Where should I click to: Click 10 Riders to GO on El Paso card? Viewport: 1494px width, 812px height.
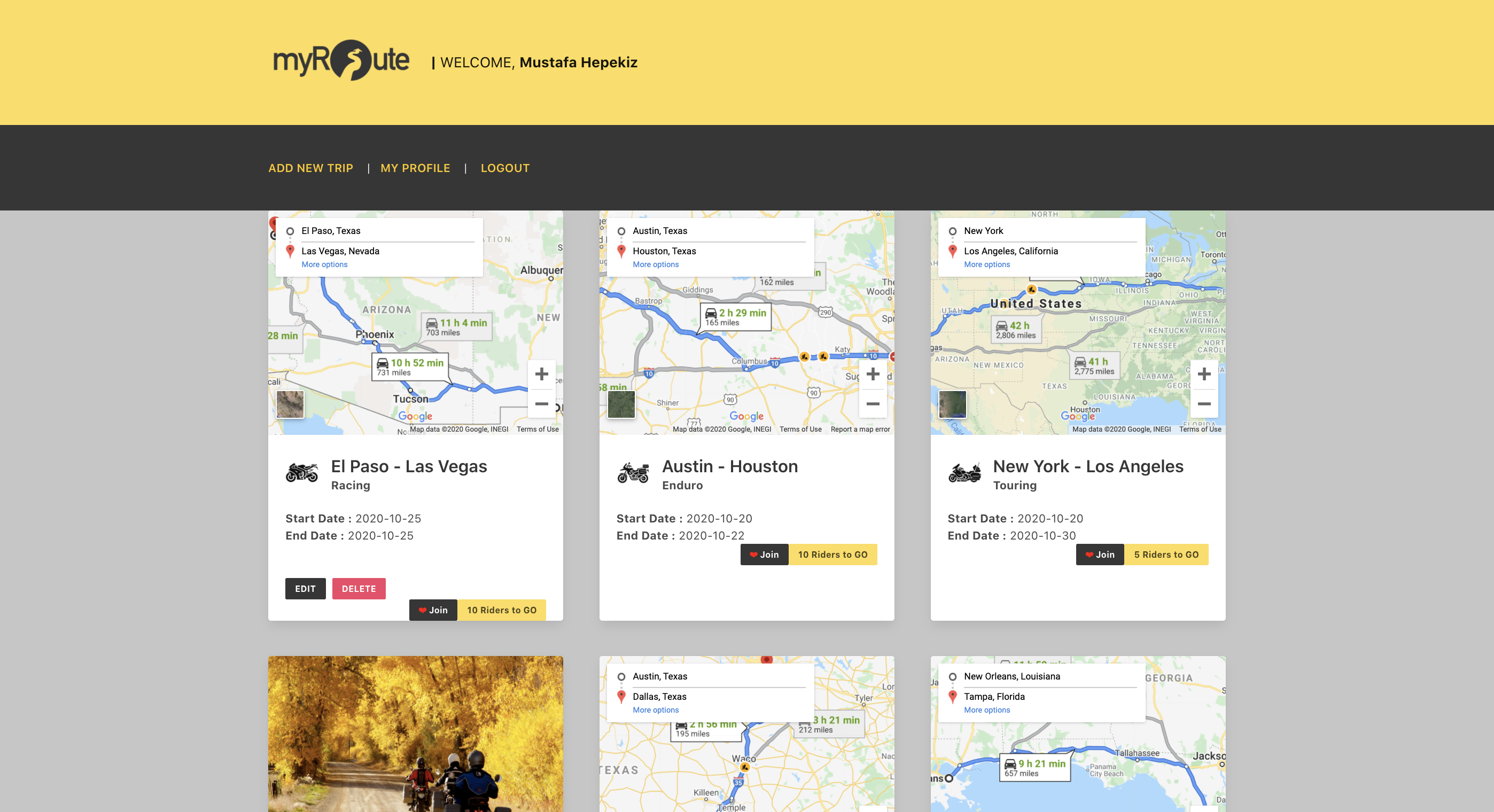click(502, 610)
